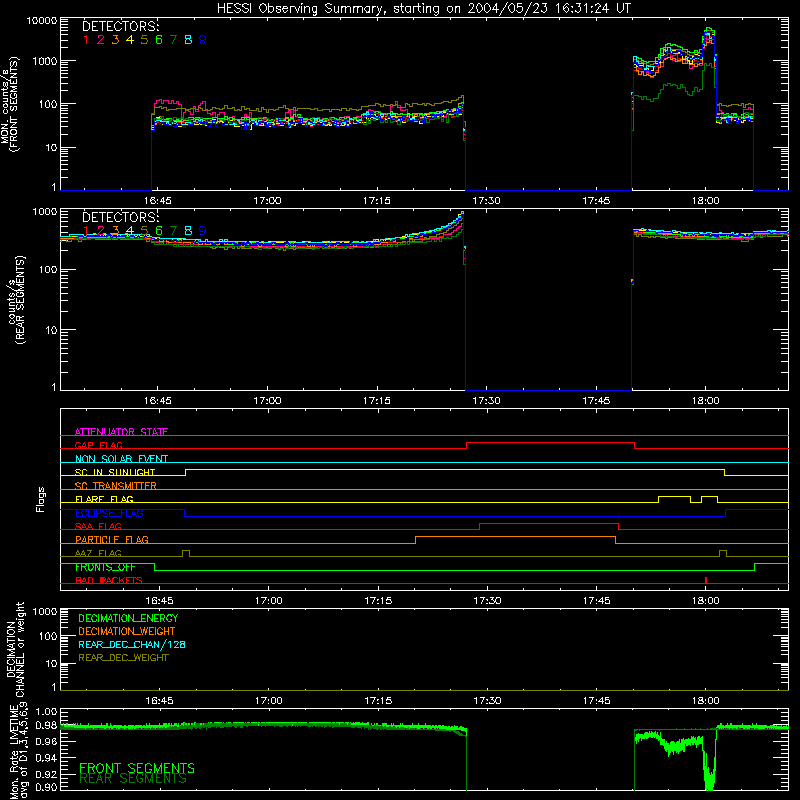Select detector 8 in the rear segments legend
Screen dimensions: 800x800
coord(188,231)
